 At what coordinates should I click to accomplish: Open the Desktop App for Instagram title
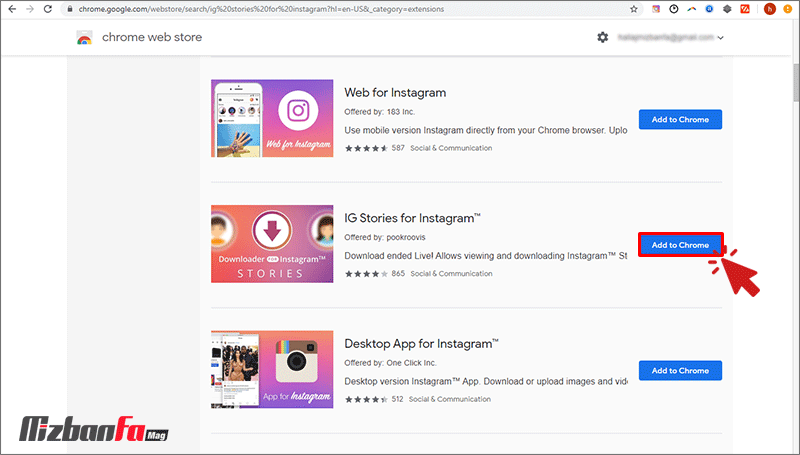(x=421, y=343)
